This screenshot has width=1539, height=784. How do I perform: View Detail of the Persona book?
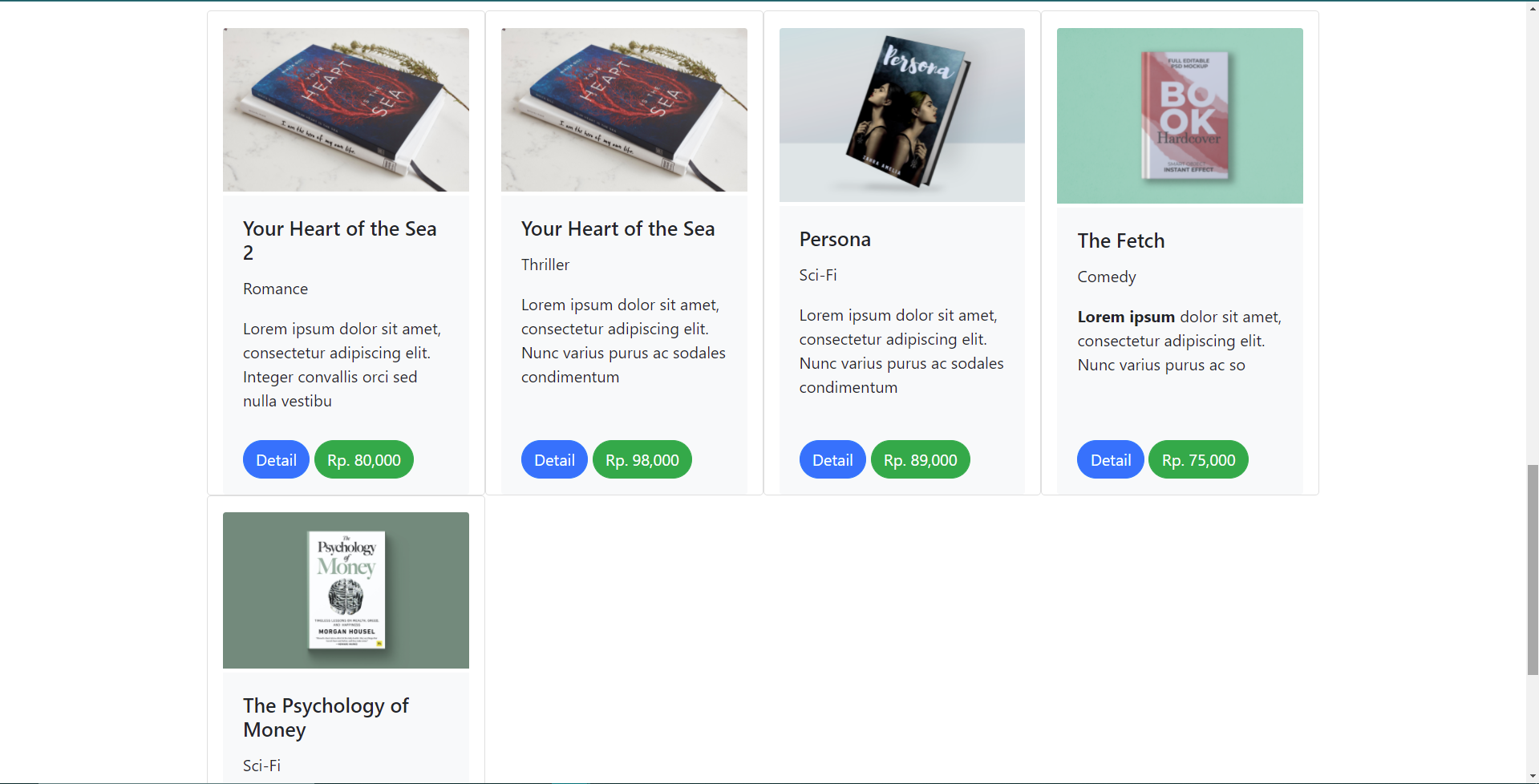point(832,460)
